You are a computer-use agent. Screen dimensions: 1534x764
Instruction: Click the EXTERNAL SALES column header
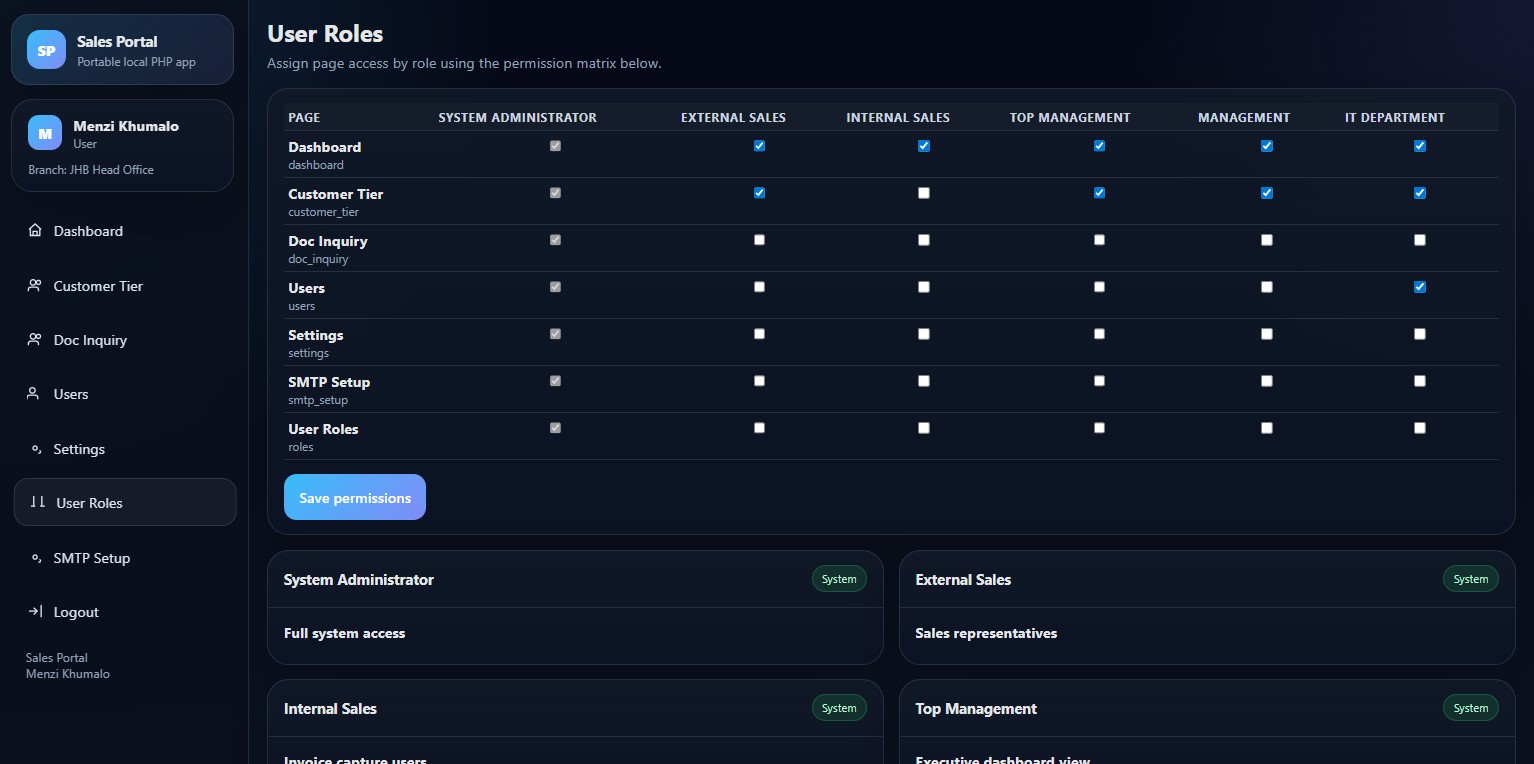733,118
